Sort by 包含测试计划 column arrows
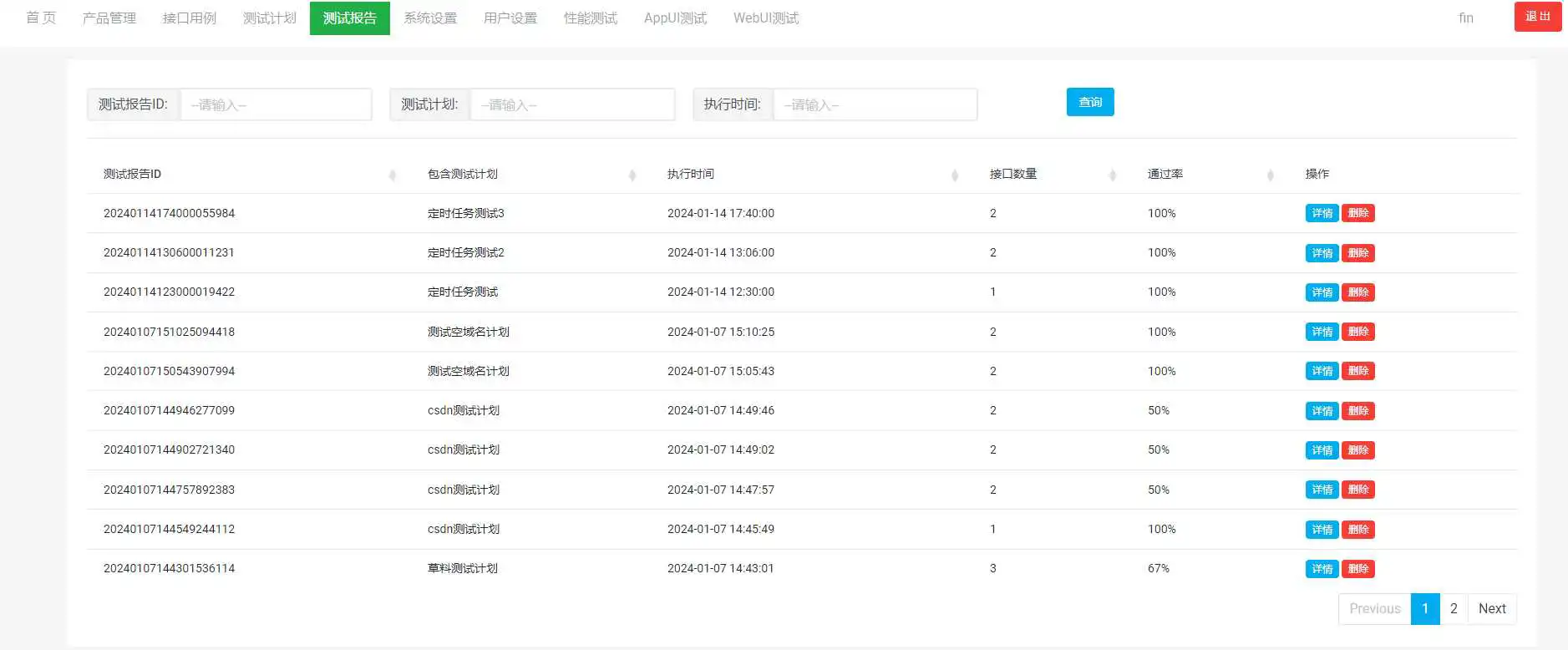Screen dimensions: 1568x650 pos(632,175)
